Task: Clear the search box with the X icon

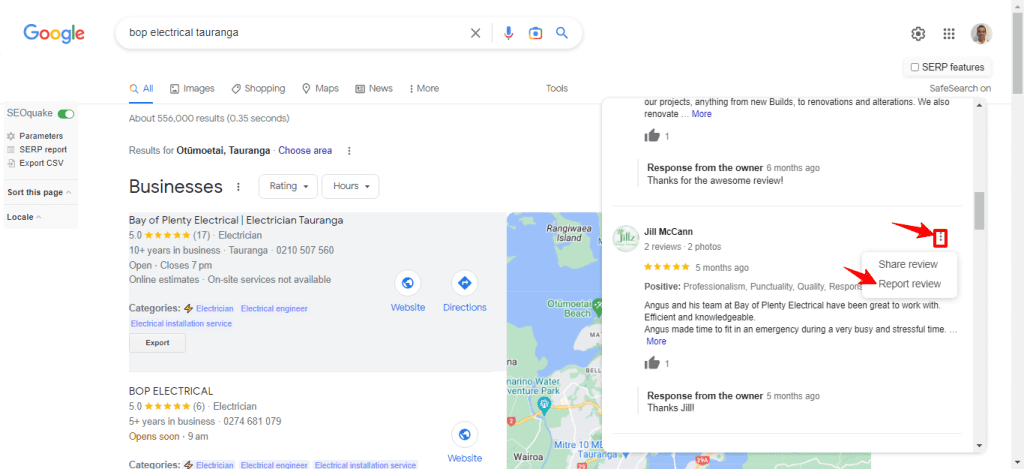Action: click(x=475, y=33)
